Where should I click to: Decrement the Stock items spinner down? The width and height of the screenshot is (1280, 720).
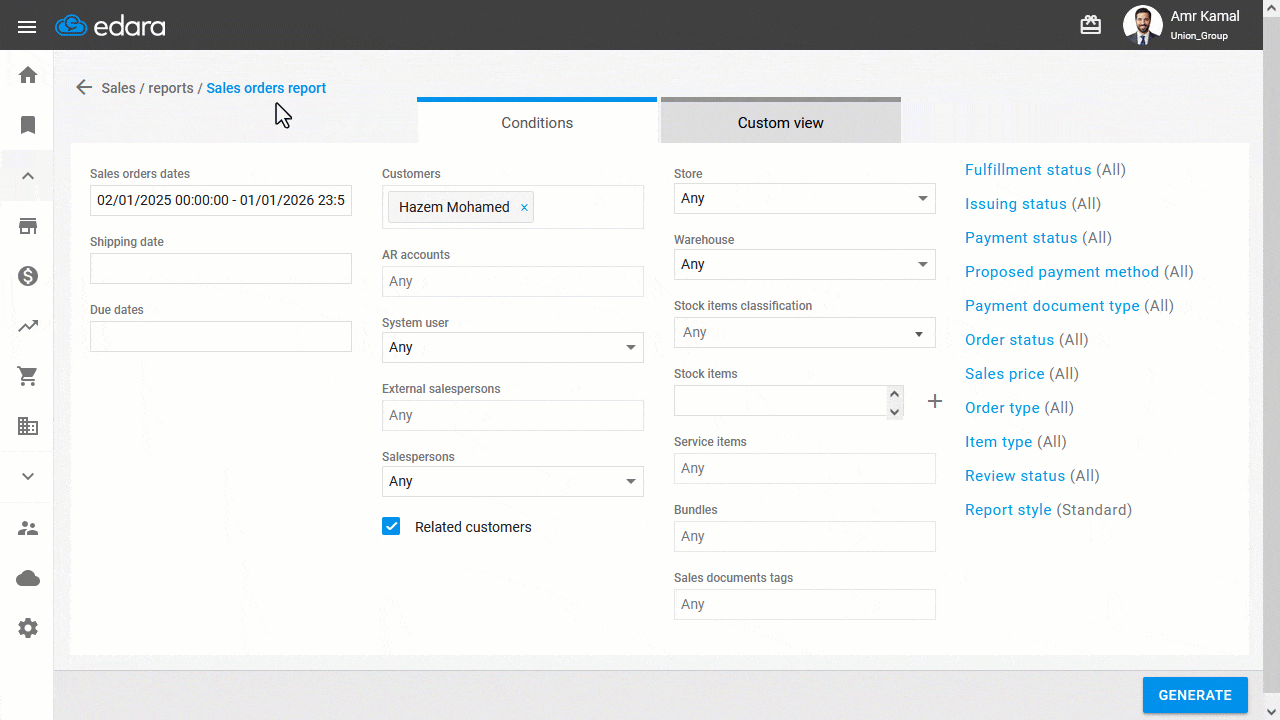[x=895, y=410]
